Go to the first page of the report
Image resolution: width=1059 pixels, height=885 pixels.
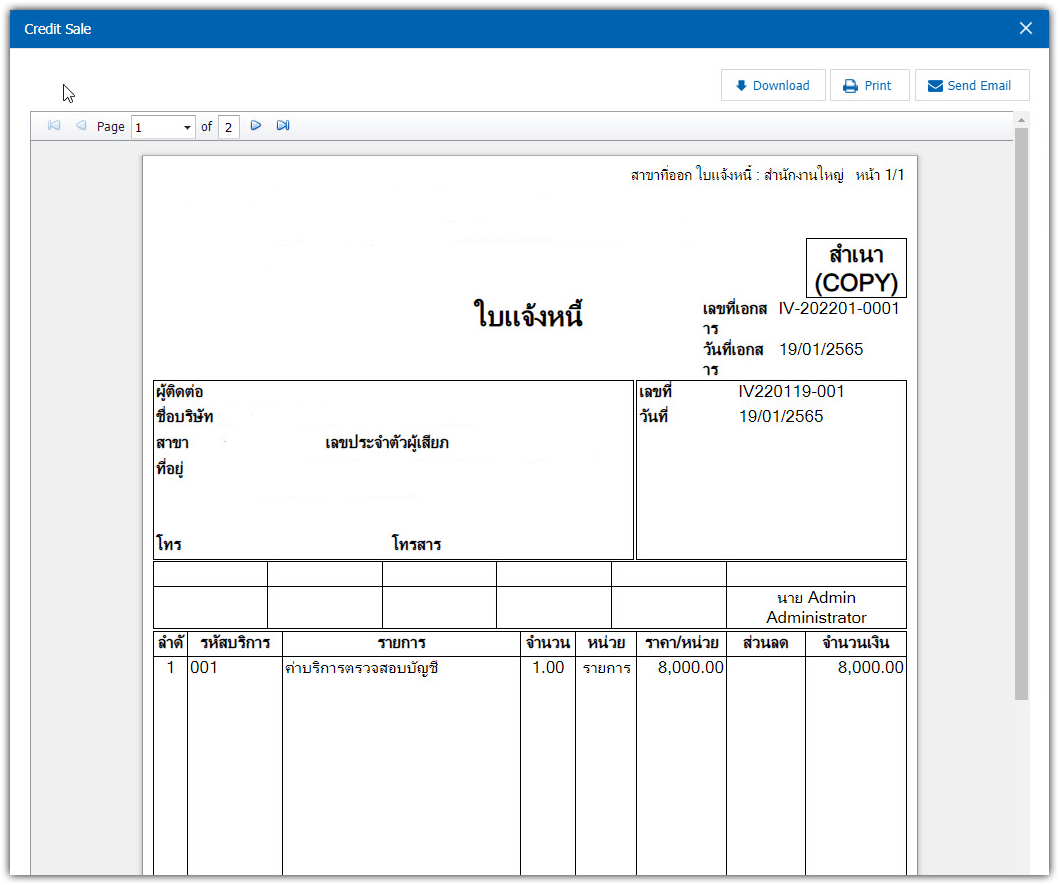(x=54, y=126)
